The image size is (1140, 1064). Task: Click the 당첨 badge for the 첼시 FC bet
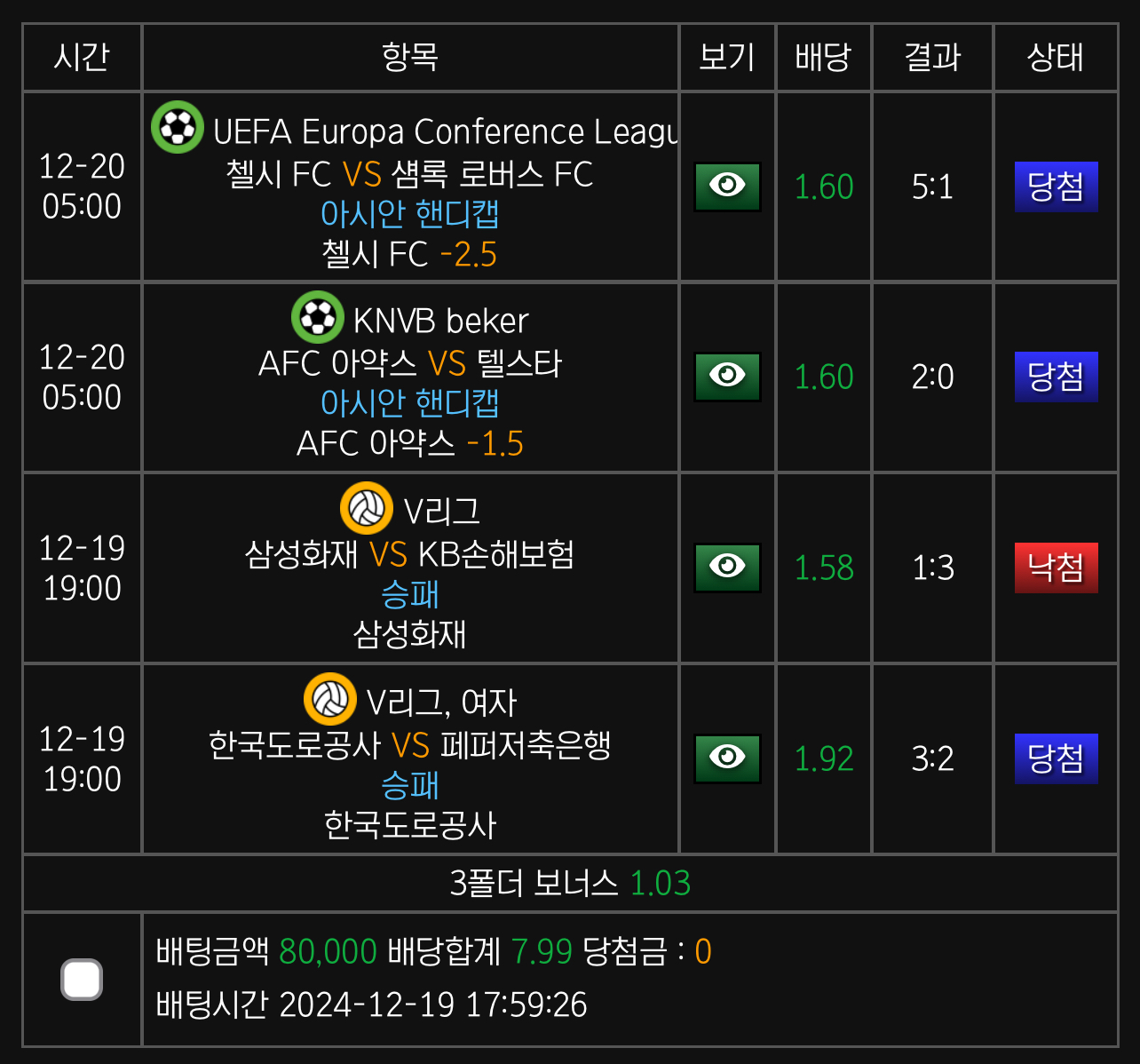(1057, 187)
